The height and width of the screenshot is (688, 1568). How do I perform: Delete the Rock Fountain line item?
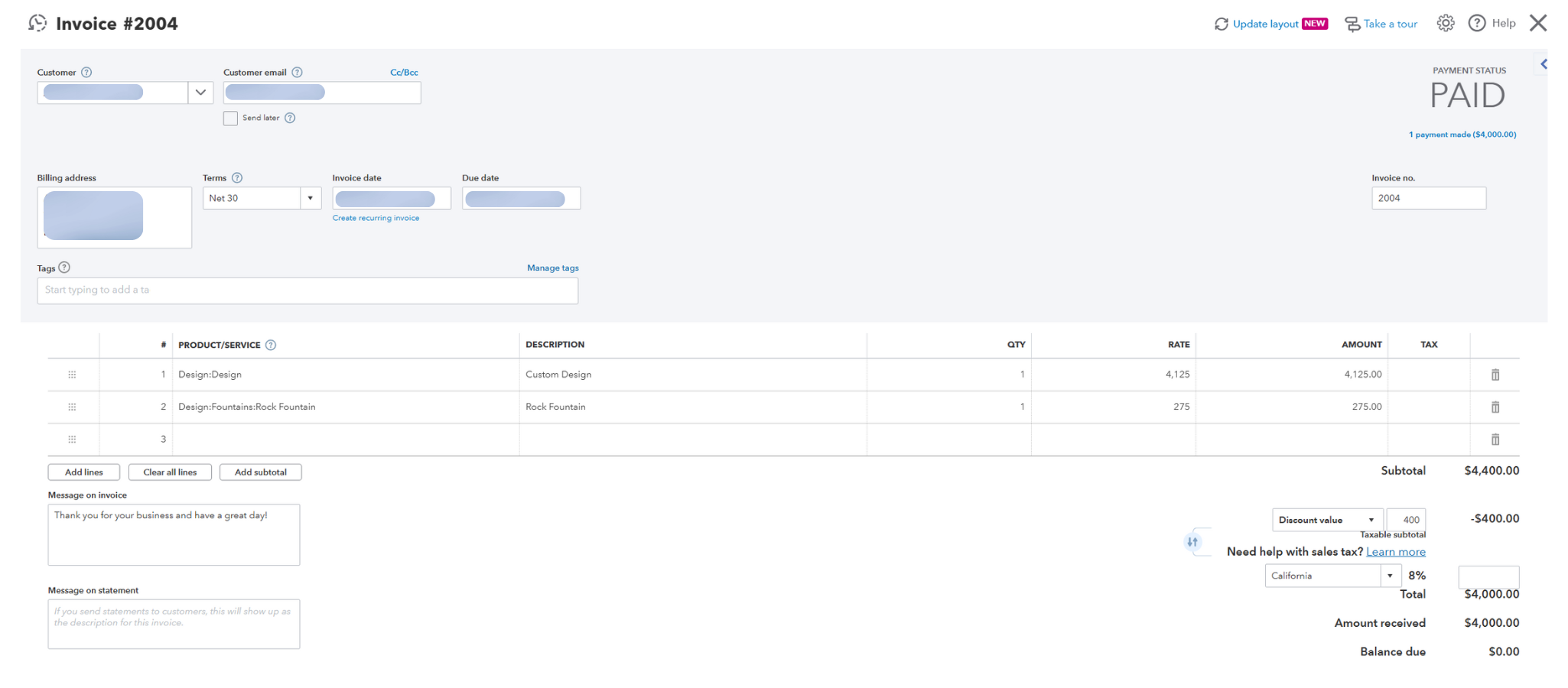(1495, 407)
